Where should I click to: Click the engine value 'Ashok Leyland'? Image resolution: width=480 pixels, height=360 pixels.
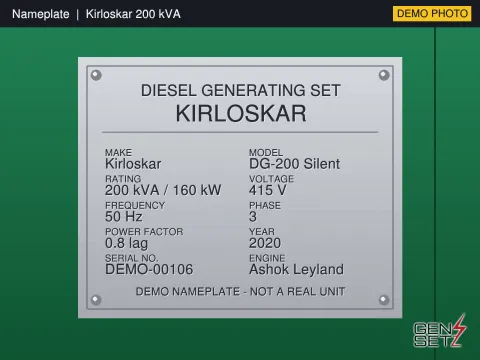[x=296, y=270]
